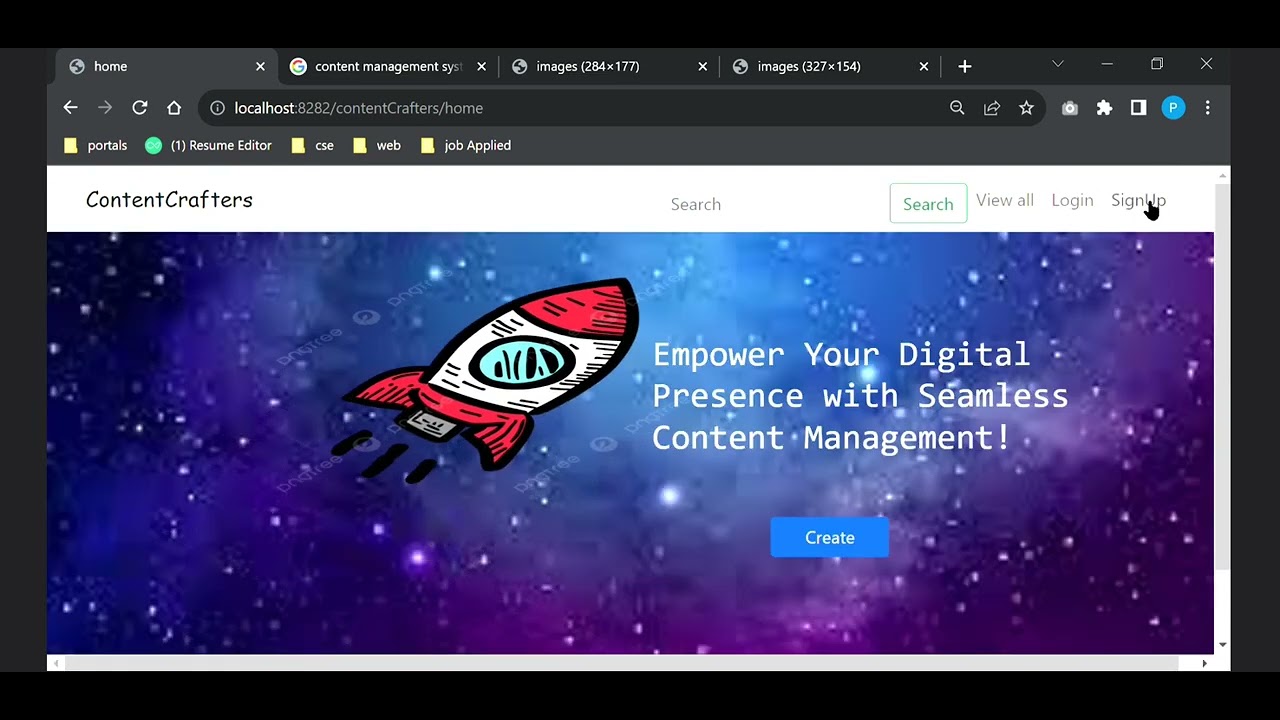
Task: Click the green Search button
Action: [x=928, y=204]
